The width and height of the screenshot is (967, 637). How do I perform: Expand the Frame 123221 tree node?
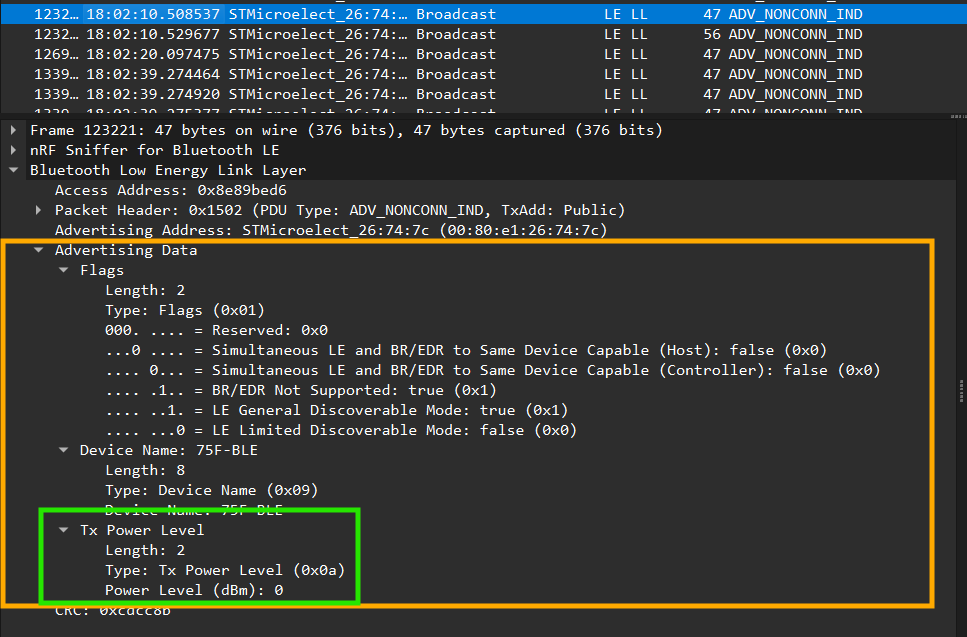tap(13, 130)
